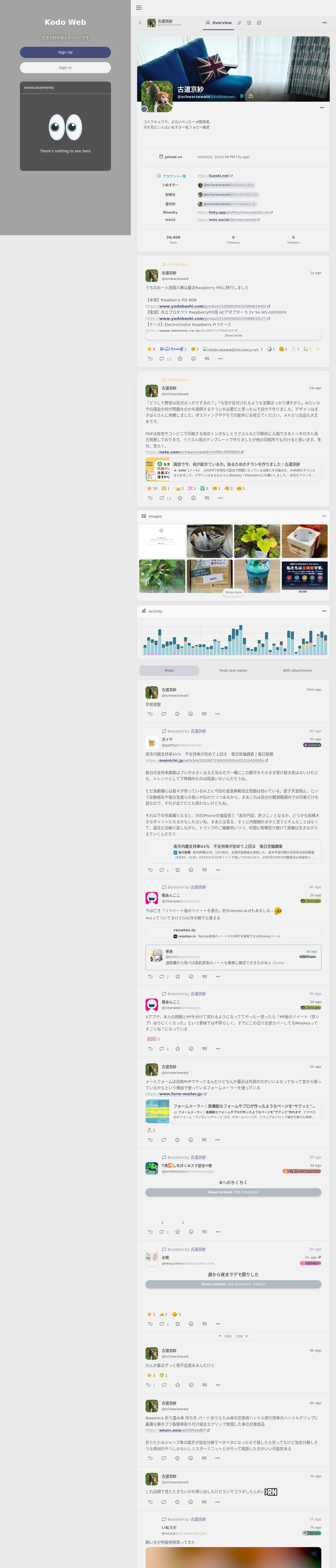Click the up chevron beside 7/20

coord(220,1336)
